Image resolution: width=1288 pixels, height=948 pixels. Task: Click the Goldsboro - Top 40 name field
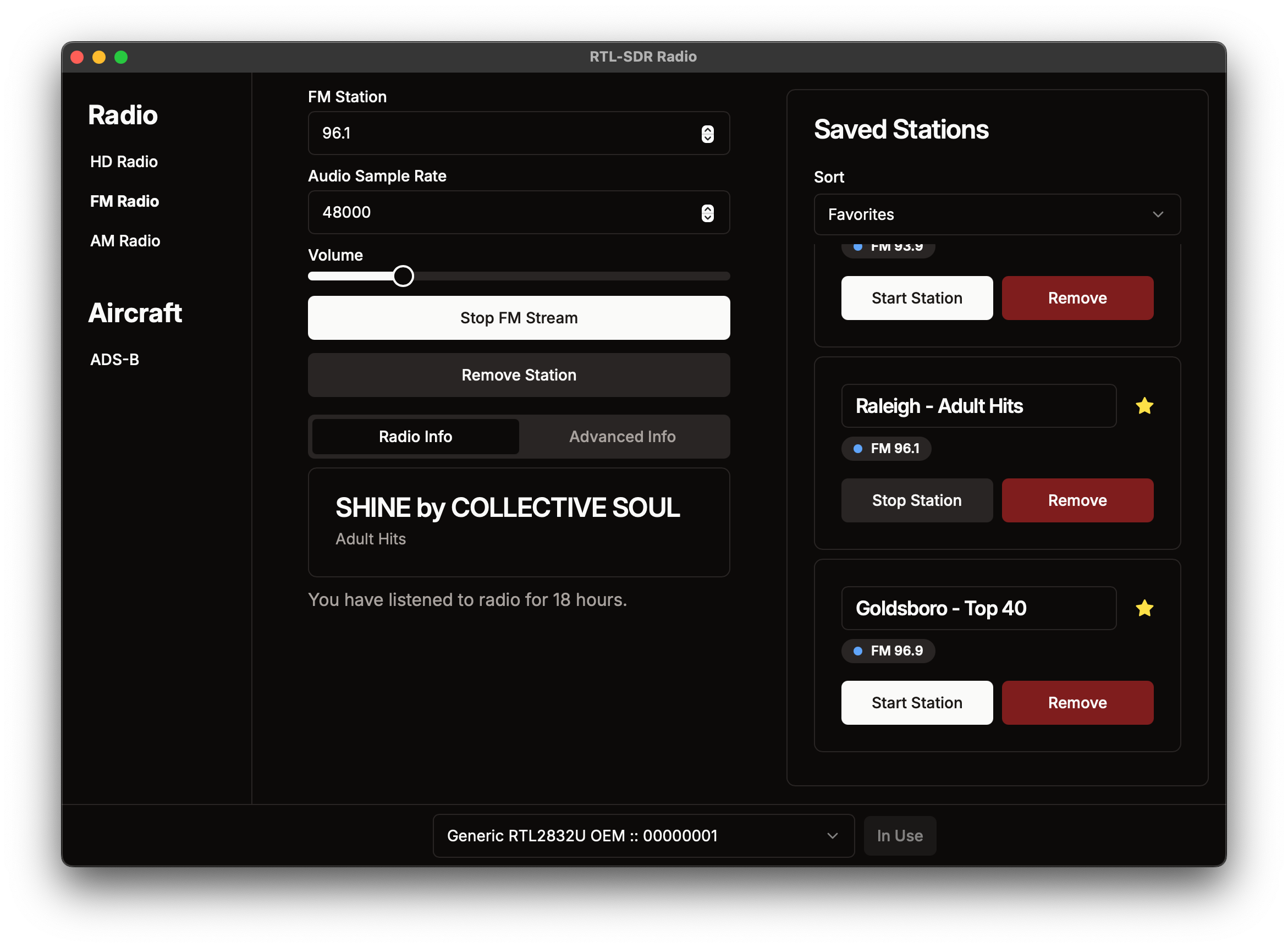click(978, 608)
